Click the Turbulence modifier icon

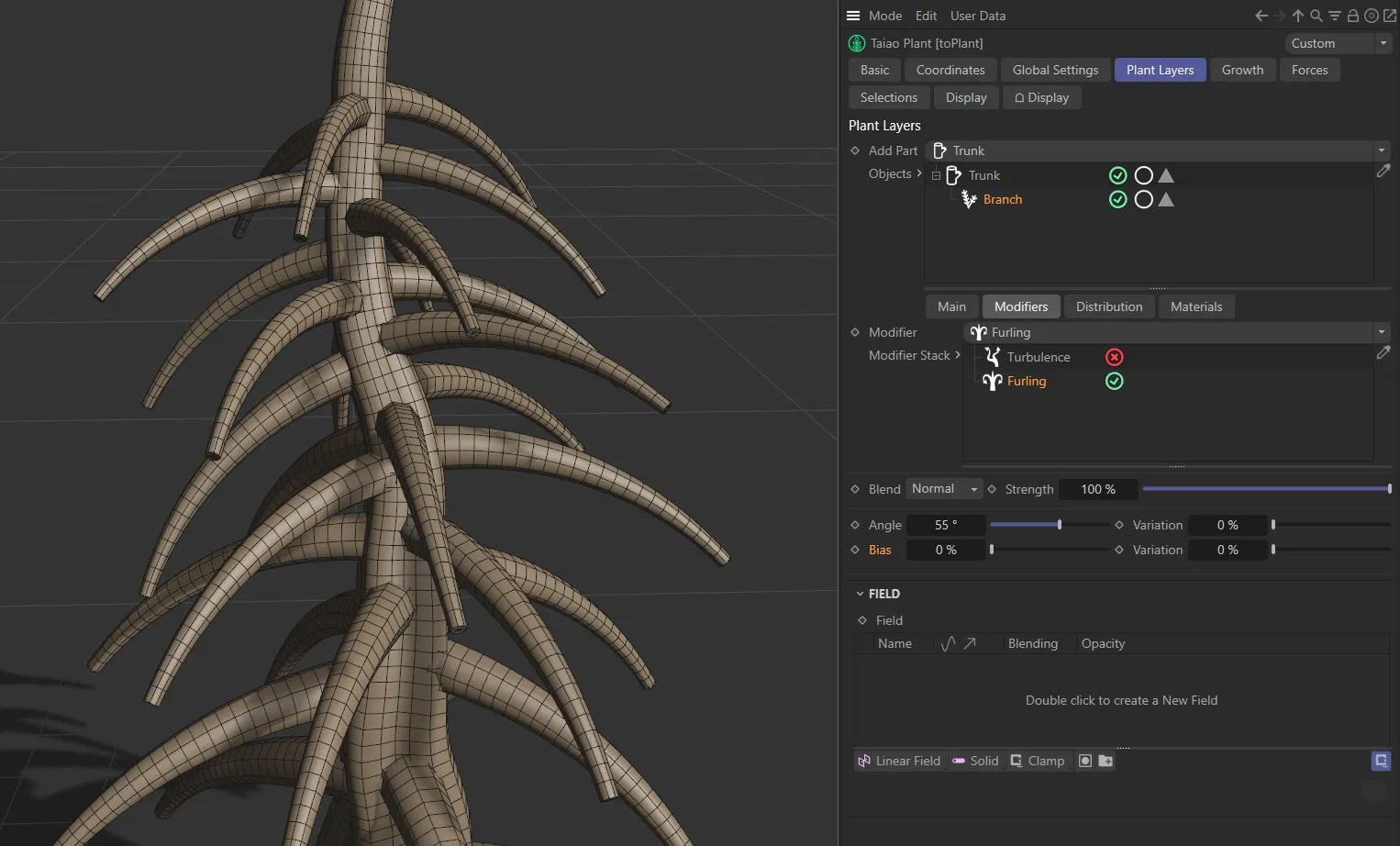tap(993, 357)
